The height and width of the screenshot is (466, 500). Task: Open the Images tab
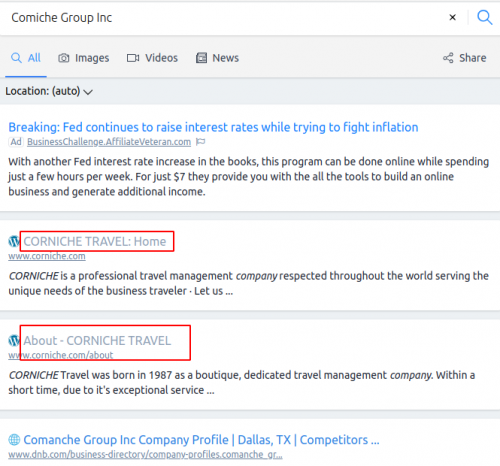(84, 58)
